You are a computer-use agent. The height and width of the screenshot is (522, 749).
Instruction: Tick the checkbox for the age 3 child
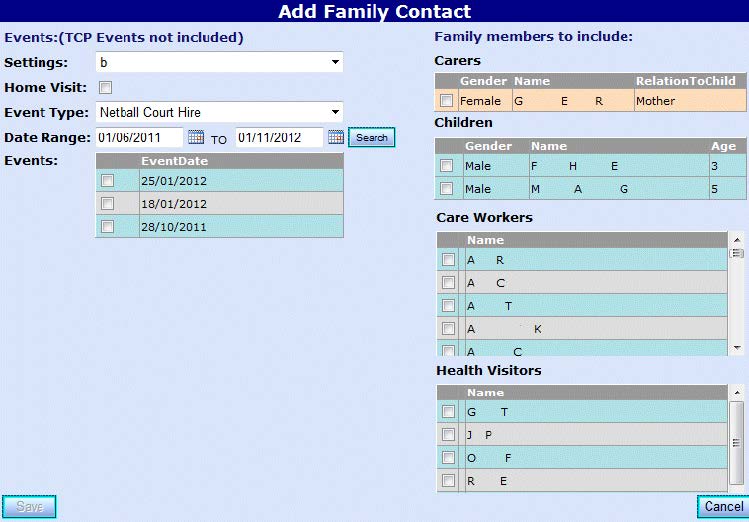point(447,166)
